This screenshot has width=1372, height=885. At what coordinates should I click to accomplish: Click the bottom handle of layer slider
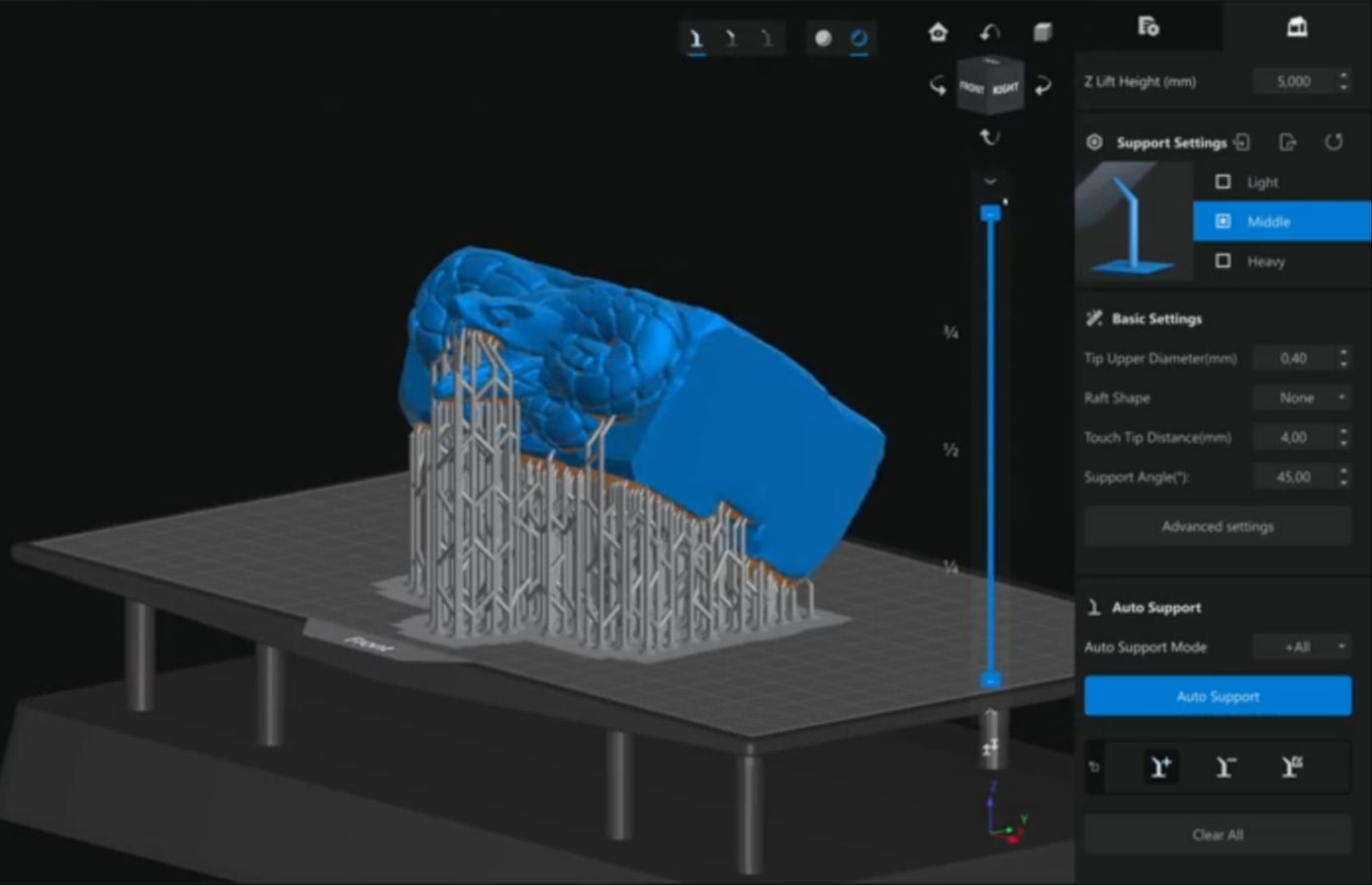(990, 680)
